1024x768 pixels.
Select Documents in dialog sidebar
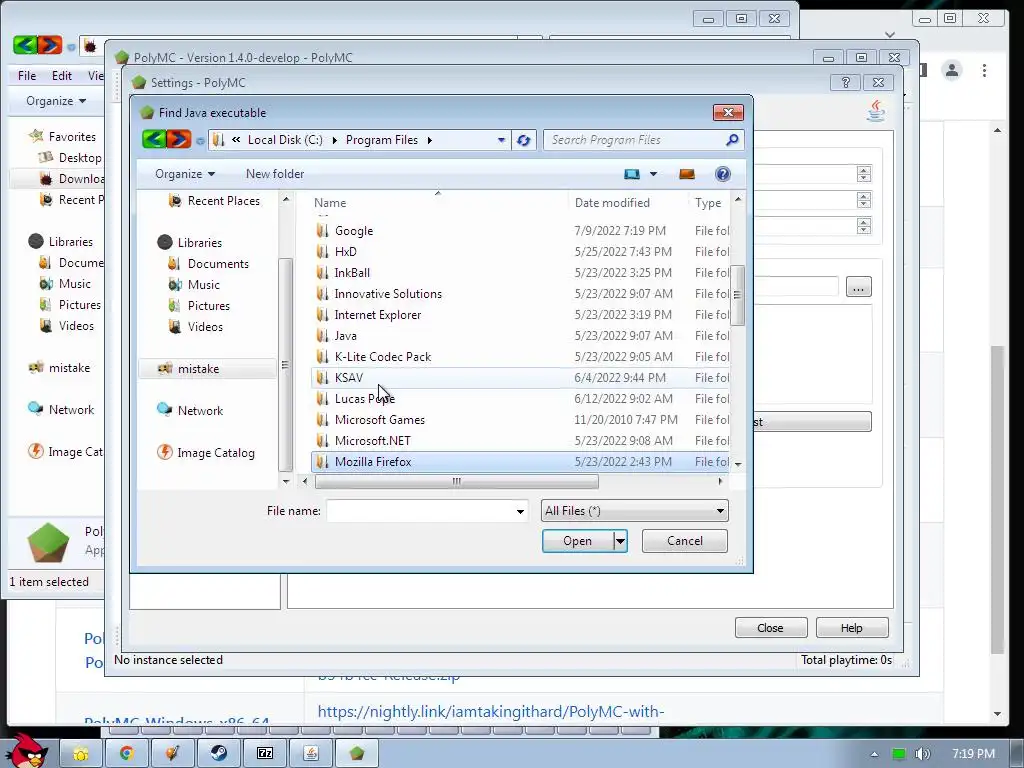coord(218,264)
